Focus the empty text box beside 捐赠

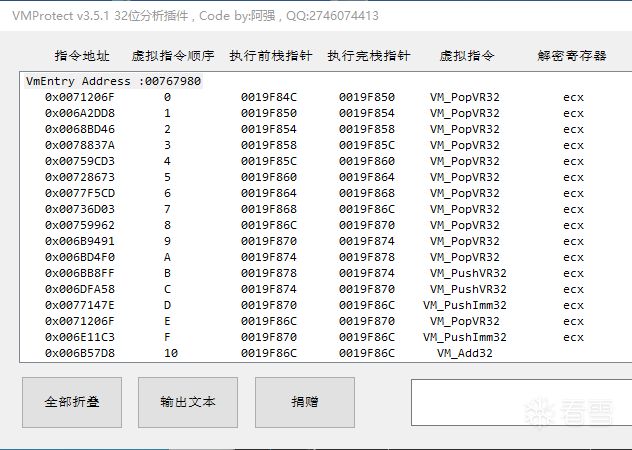(522, 402)
